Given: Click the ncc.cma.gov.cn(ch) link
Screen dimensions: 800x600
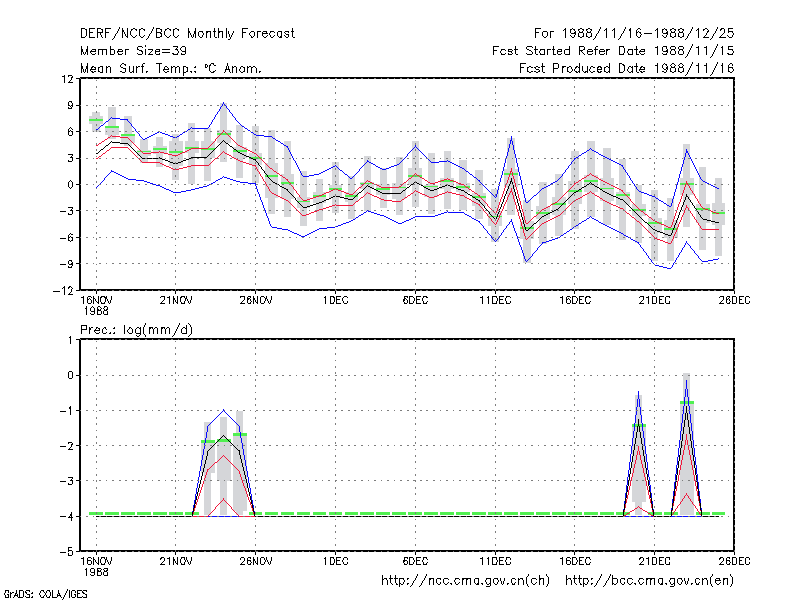Looking at the screenshot, I should click(465, 581).
